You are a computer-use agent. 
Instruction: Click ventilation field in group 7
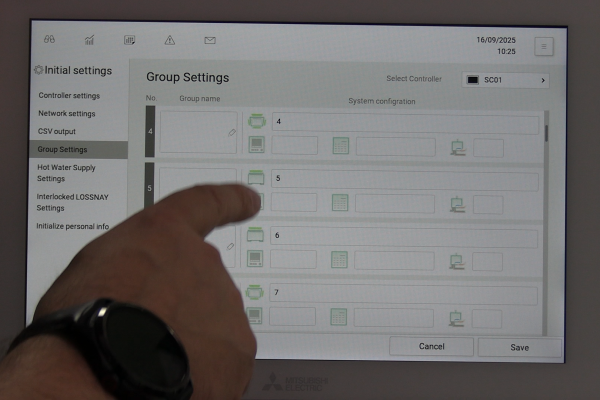pos(487,319)
